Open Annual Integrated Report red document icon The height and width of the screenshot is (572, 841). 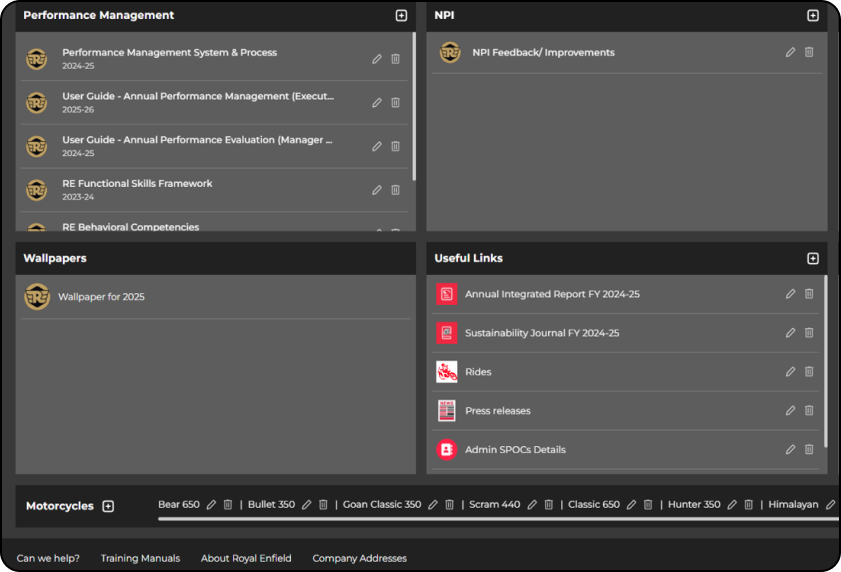447,294
